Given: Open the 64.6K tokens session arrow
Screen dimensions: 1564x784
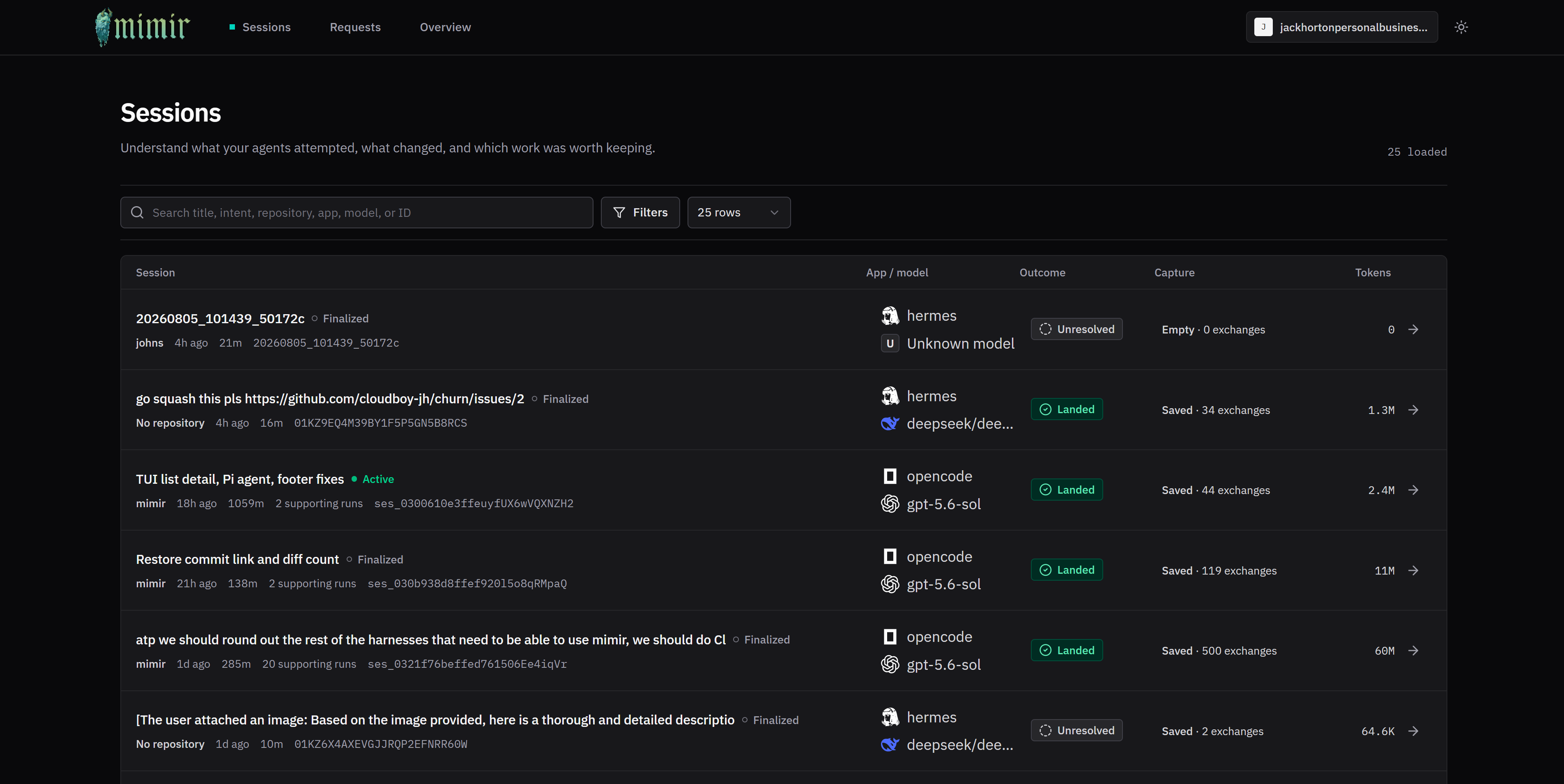Looking at the screenshot, I should point(1413,731).
